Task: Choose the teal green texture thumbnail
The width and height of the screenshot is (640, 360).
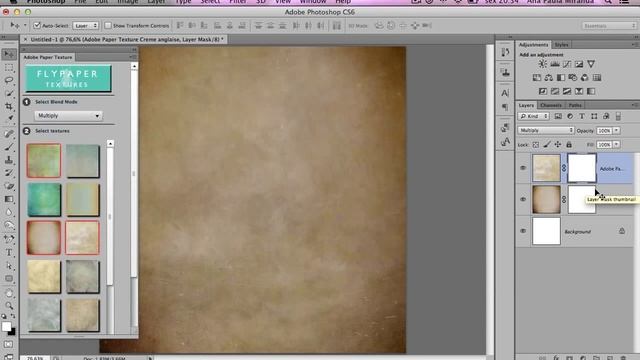Action: click(44, 200)
